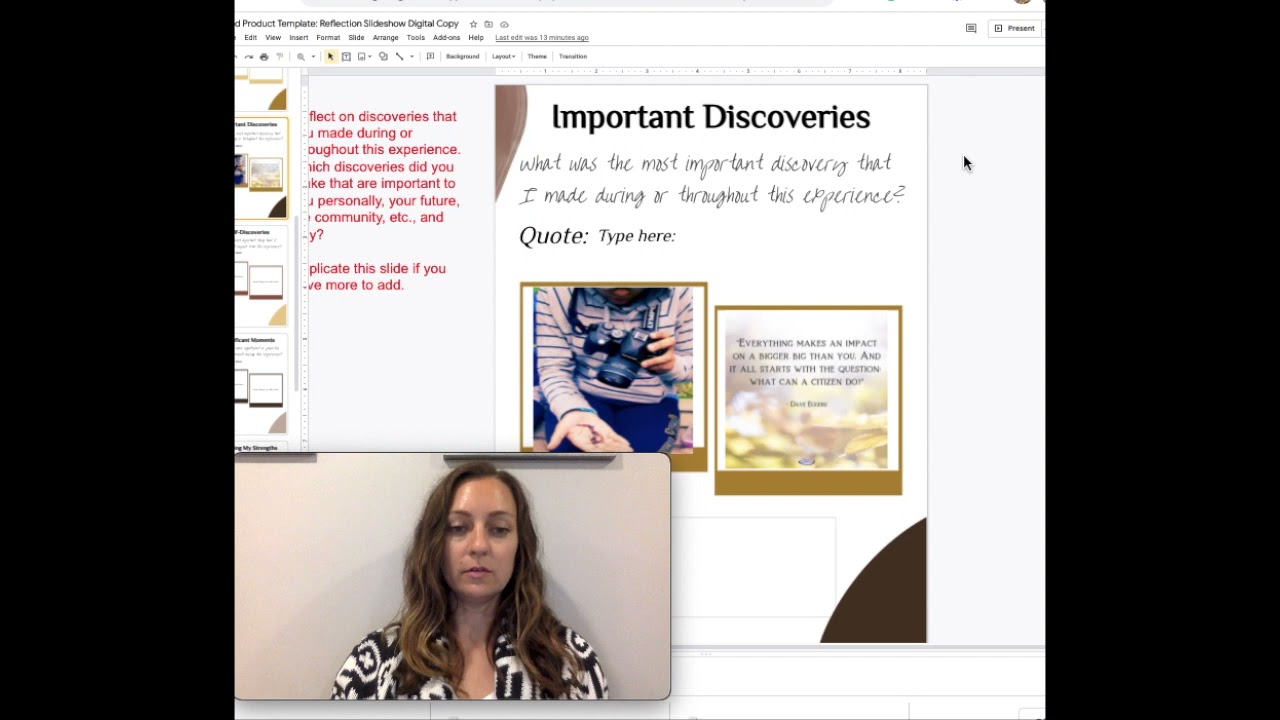Viewport: 1280px width, 720px height.
Task: Click the add comment icon
Action: tap(430, 57)
